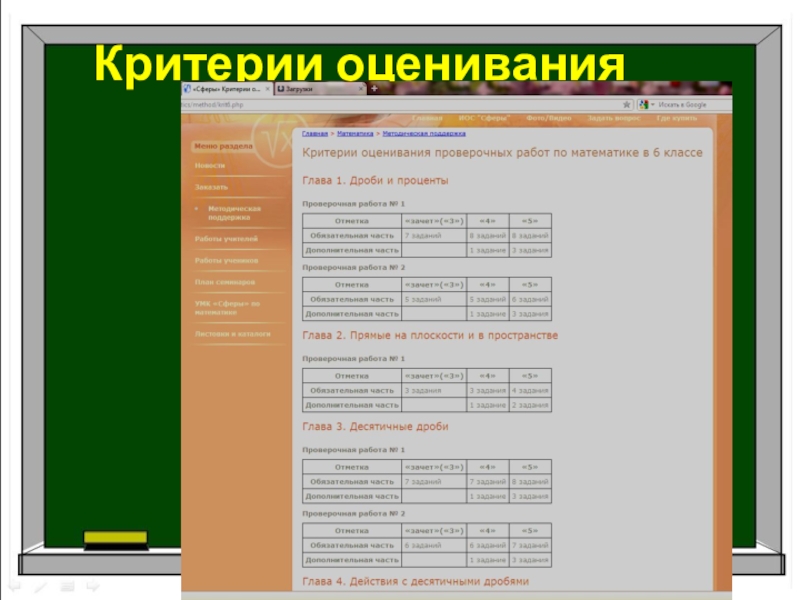This screenshot has height=600, width=800.
Task: Switch to the «Сферы» Критерии tab
Action: [x=228, y=89]
